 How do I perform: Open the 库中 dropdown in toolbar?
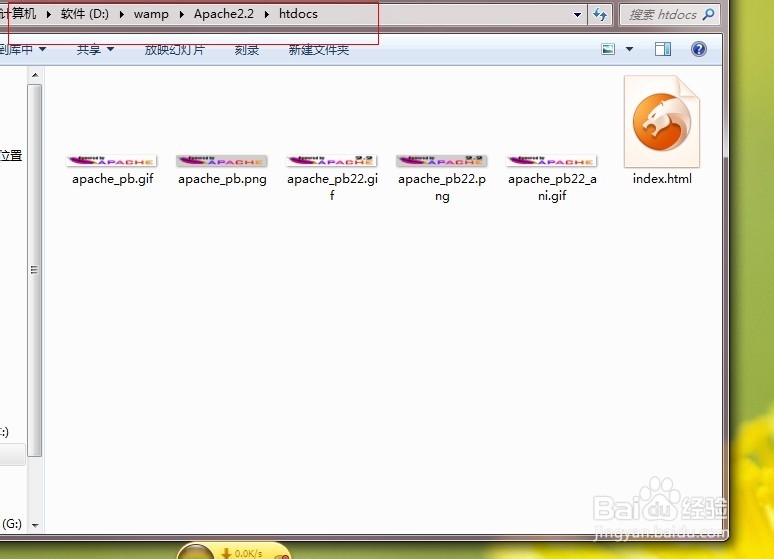(23, 49)
